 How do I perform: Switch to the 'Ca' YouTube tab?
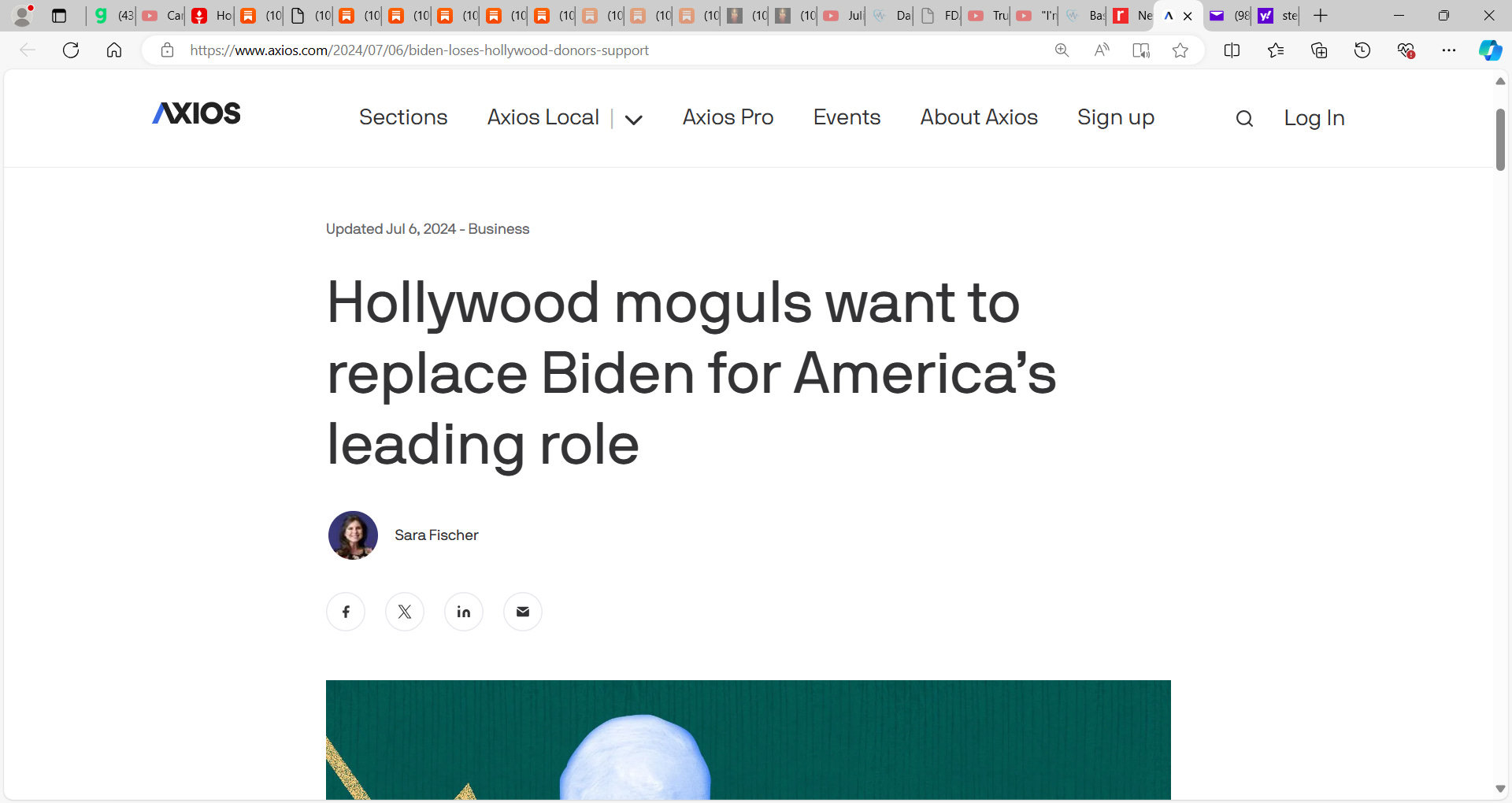coord(162,16)
